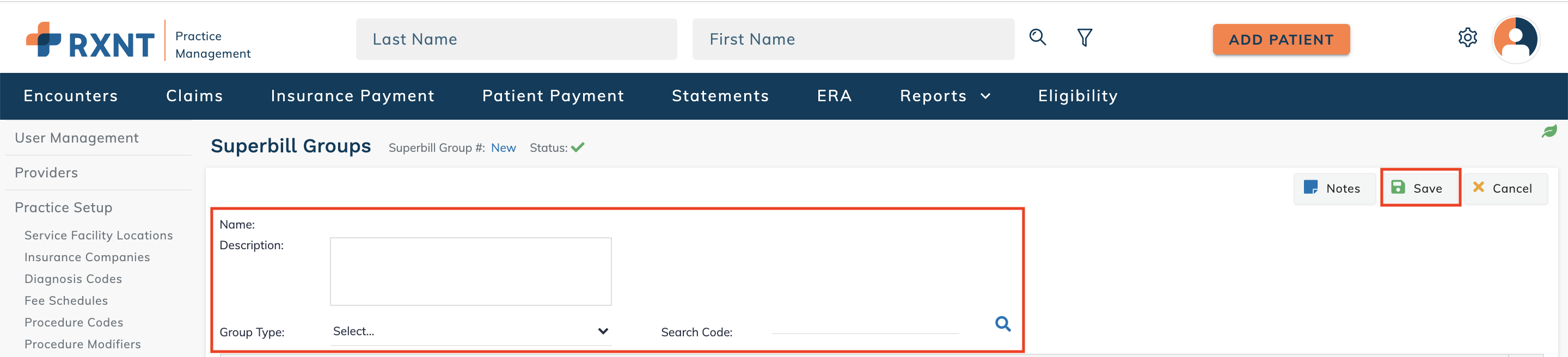
Task: Open the Encounters tab
Action: pyautogui.click(x=71, y=96)
